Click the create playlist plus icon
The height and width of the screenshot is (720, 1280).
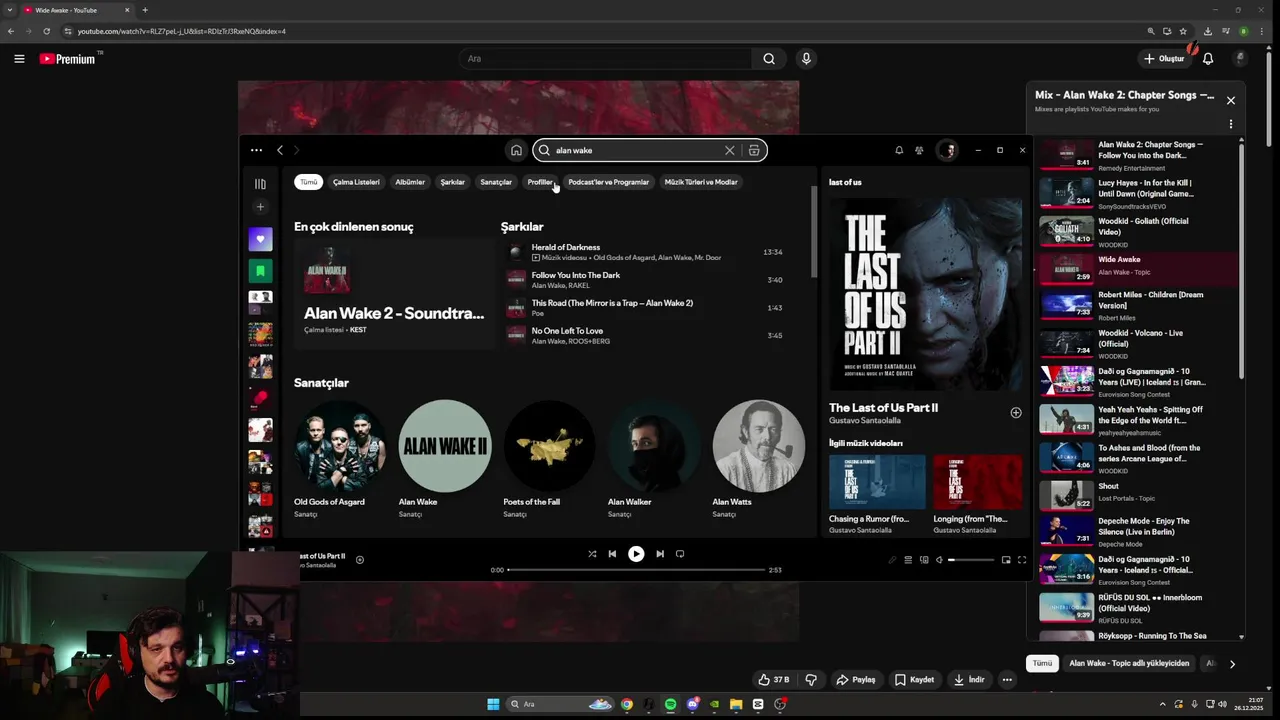pyautogui.click(x=260, y=207)
